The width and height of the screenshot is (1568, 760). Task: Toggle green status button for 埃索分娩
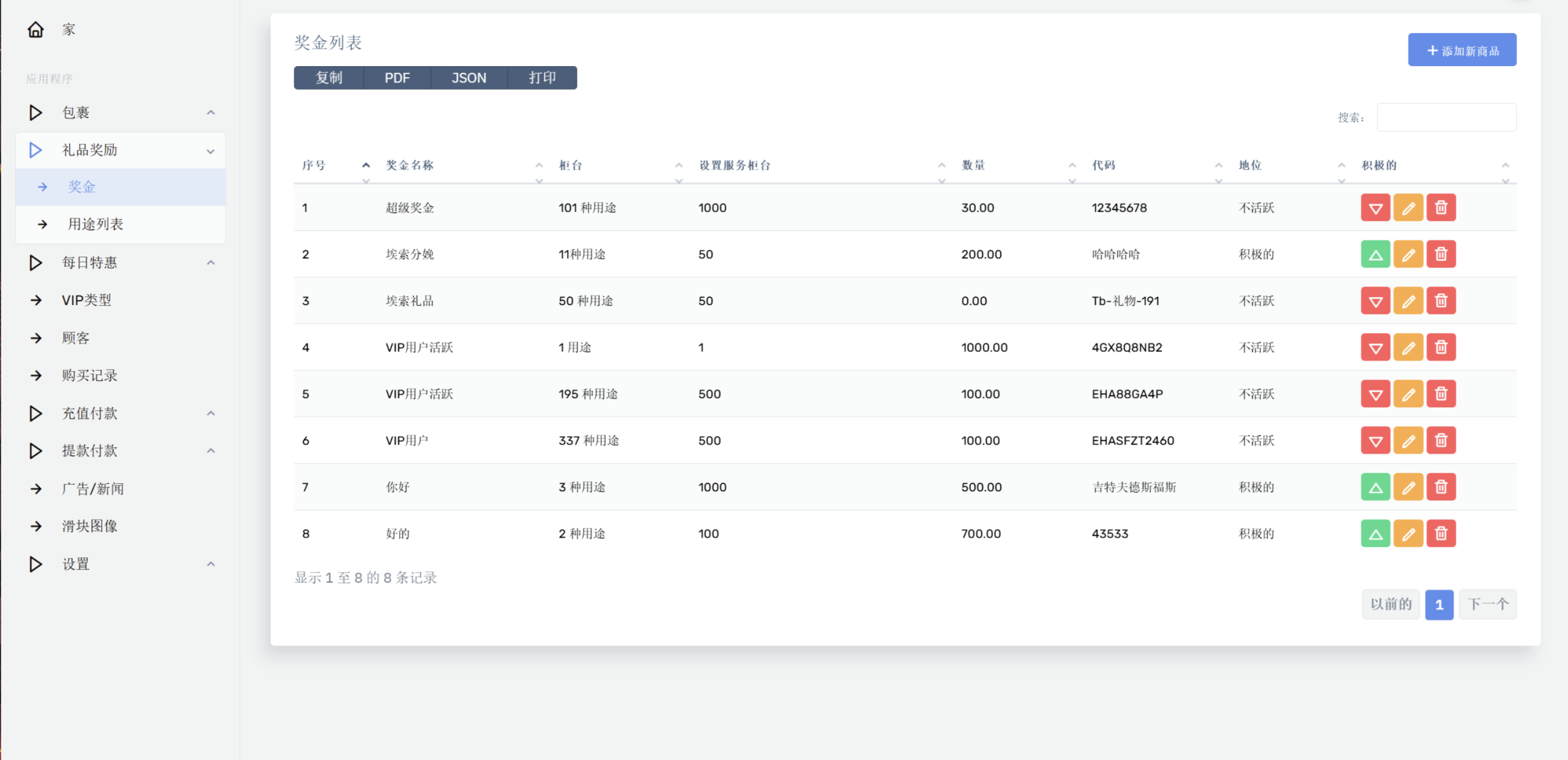coord(1375,254)
